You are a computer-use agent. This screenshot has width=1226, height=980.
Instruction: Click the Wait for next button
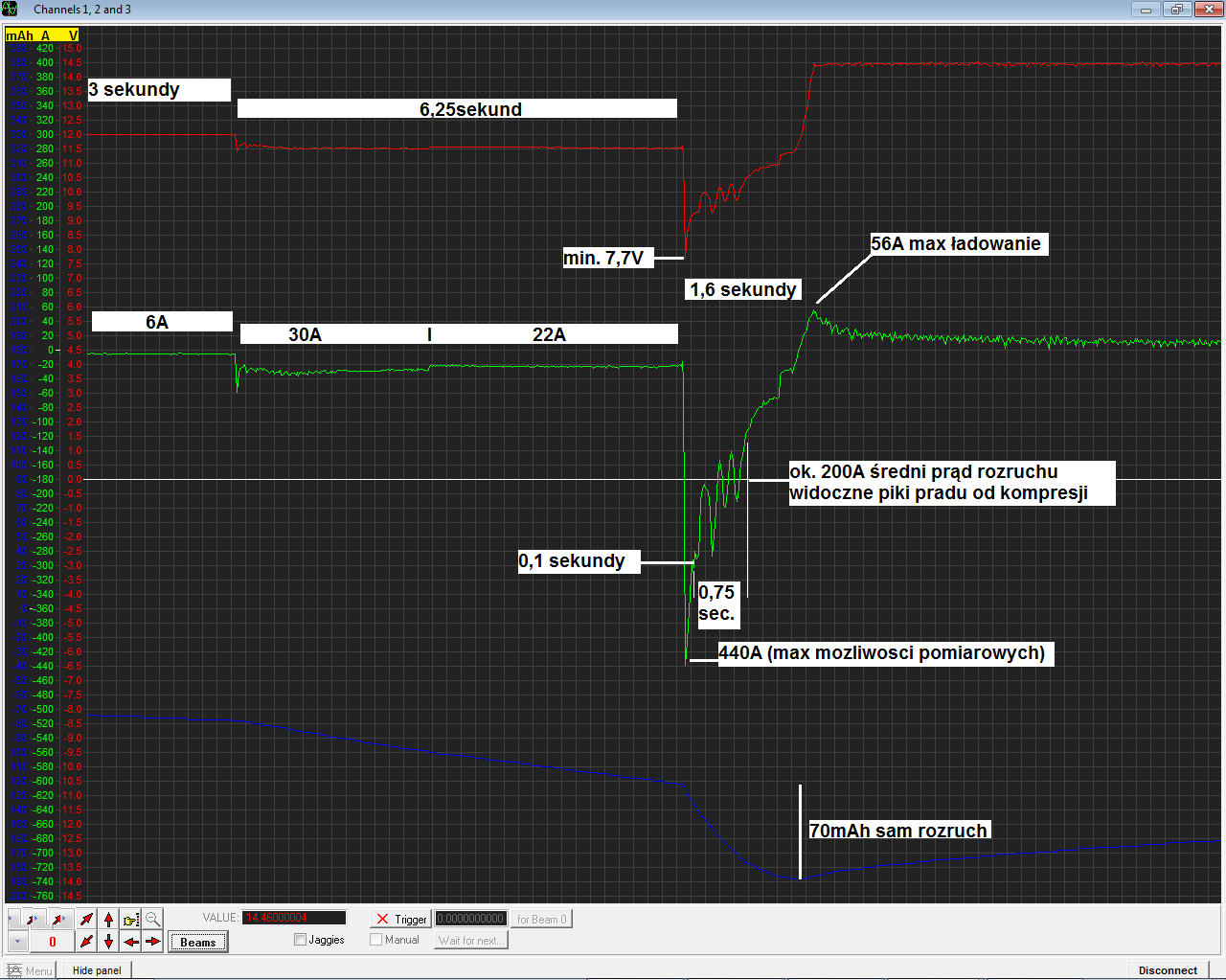(470, 940)
